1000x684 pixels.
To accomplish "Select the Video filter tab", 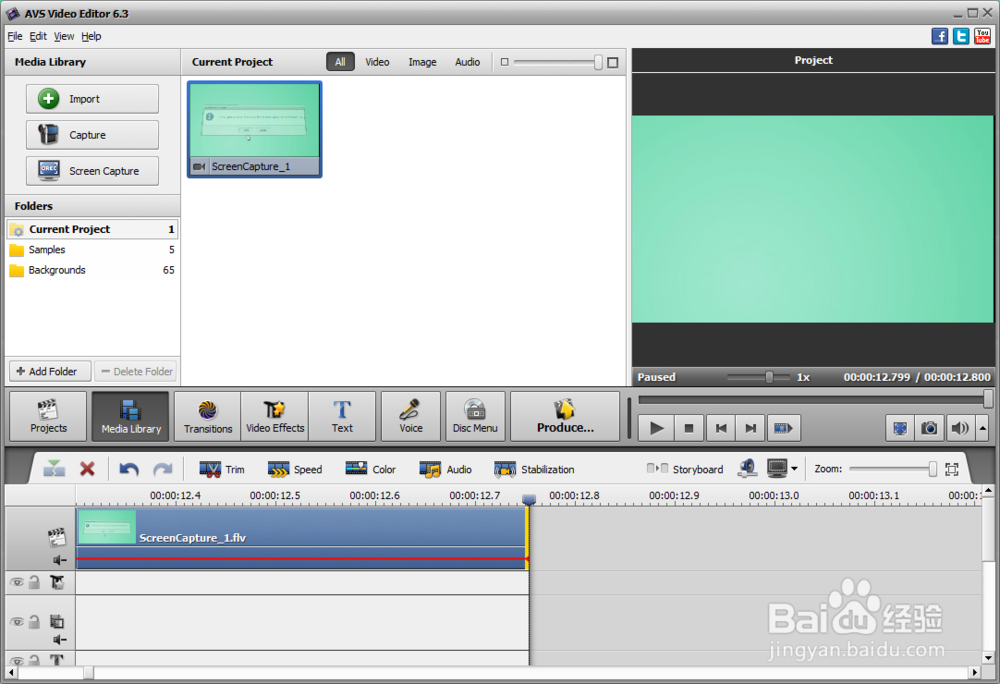I will pyautogui.click(x=377, y=62).
